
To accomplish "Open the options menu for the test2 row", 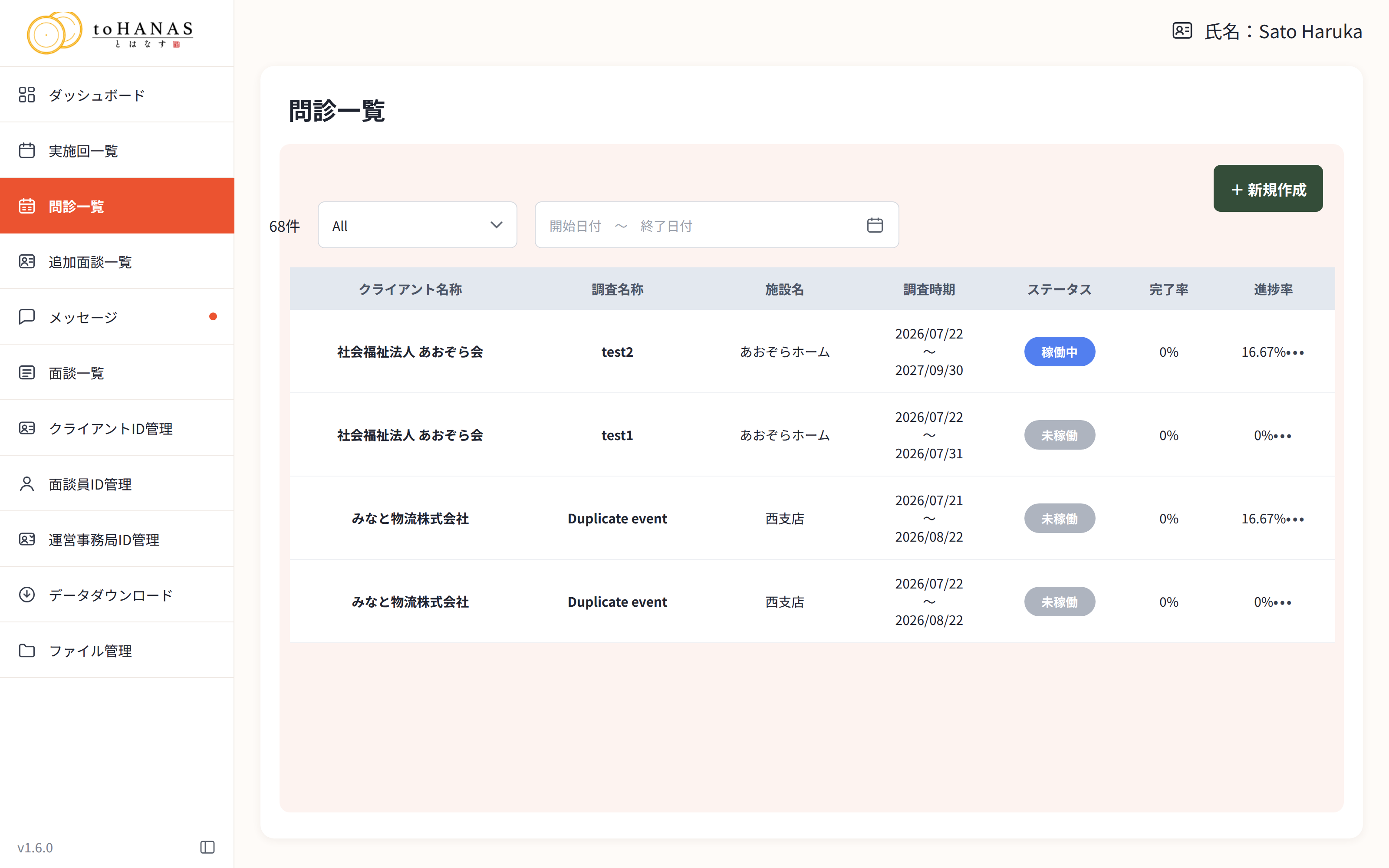I will [x=1295, y=352].
